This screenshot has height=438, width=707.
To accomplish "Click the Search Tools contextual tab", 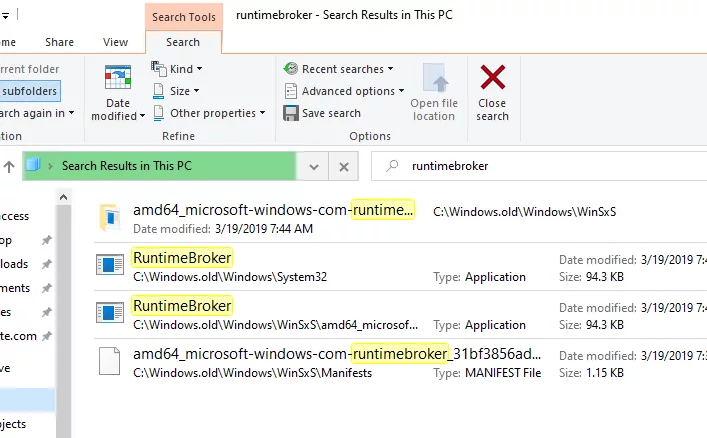I will point(184,17).
